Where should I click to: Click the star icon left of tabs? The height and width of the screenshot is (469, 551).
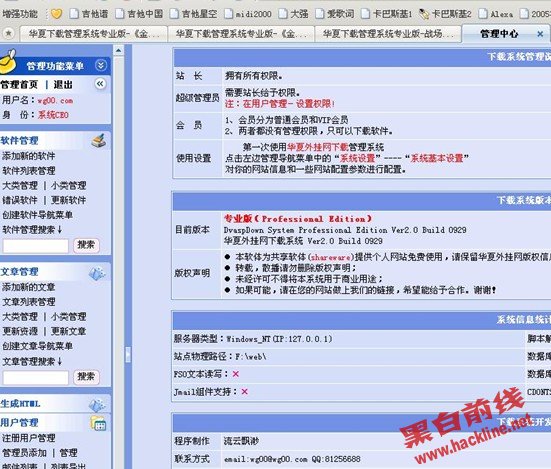pos(9,34)
